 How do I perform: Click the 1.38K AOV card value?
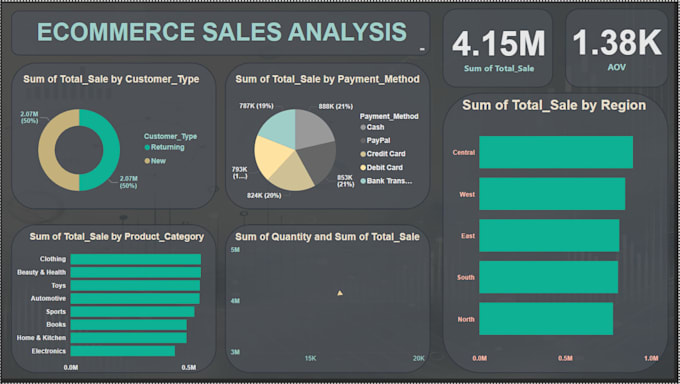(x=617, y=43)
